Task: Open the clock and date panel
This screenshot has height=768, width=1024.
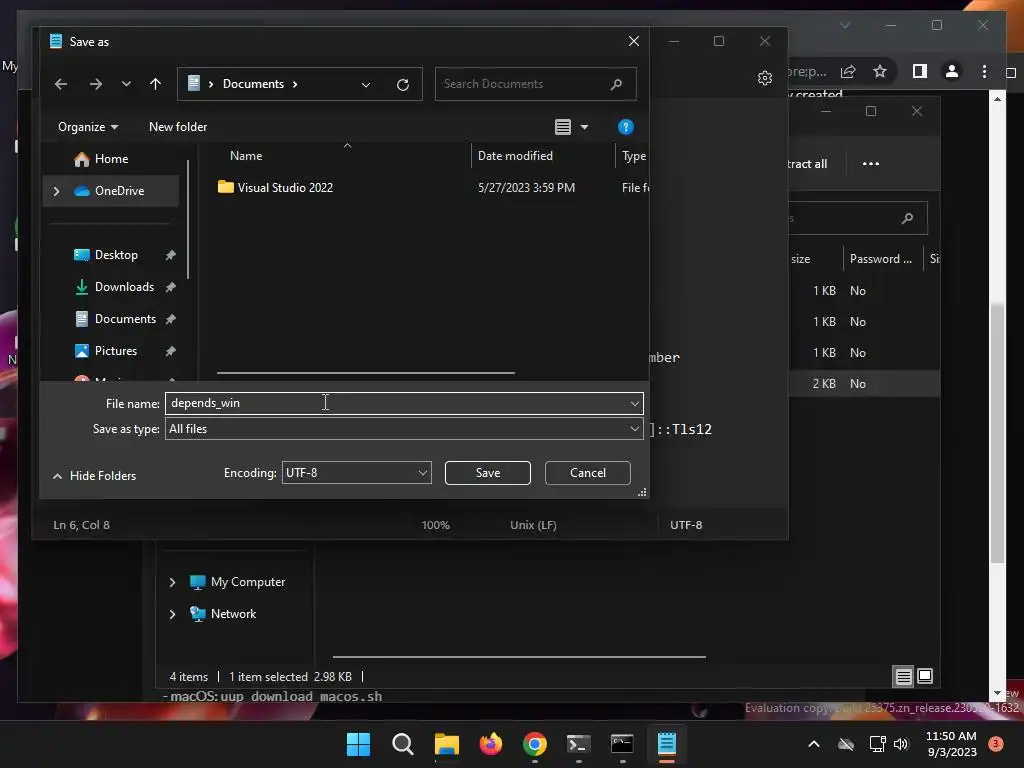Action: (952, 744)
